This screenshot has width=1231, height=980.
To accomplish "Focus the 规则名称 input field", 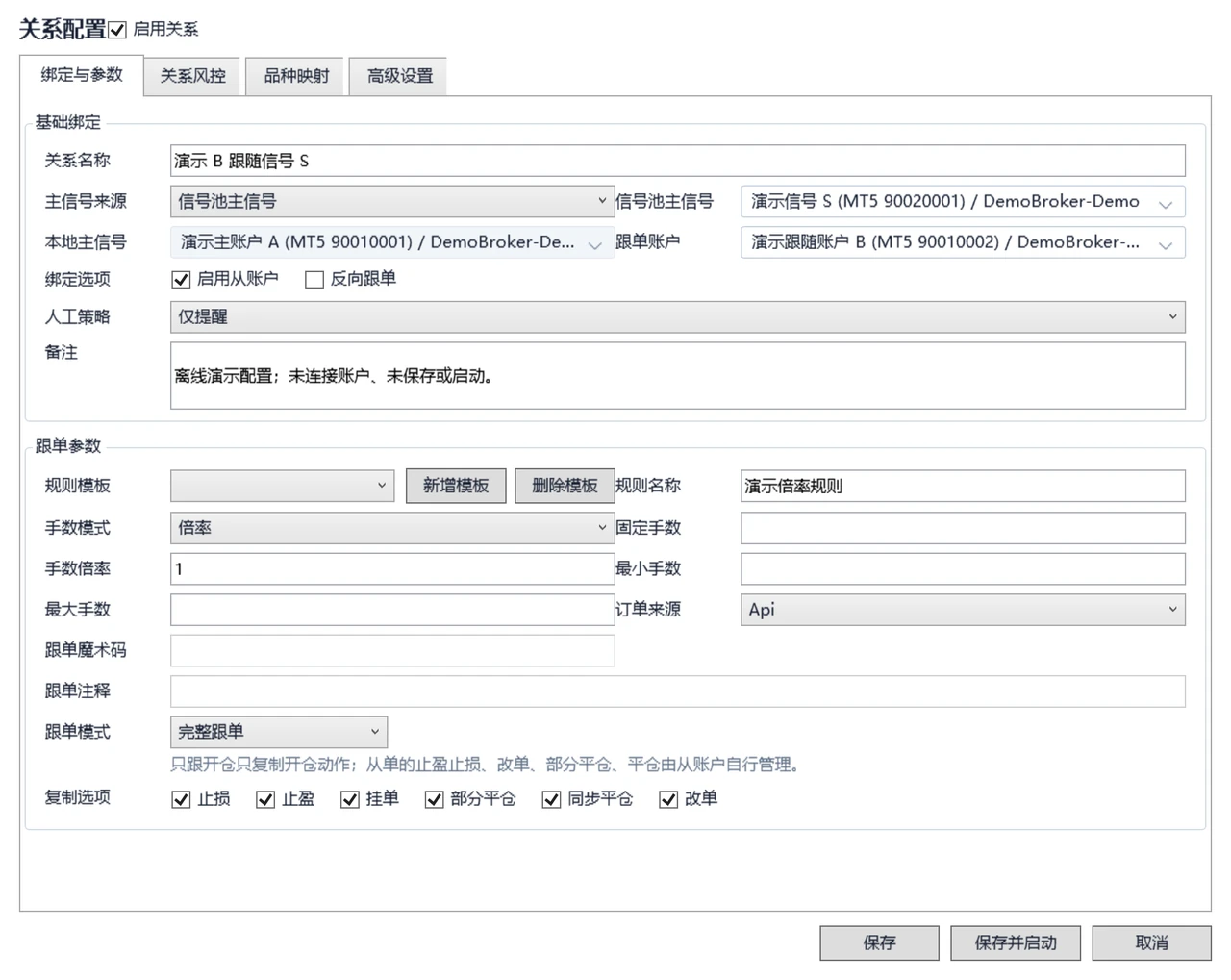I will (963, 486).
